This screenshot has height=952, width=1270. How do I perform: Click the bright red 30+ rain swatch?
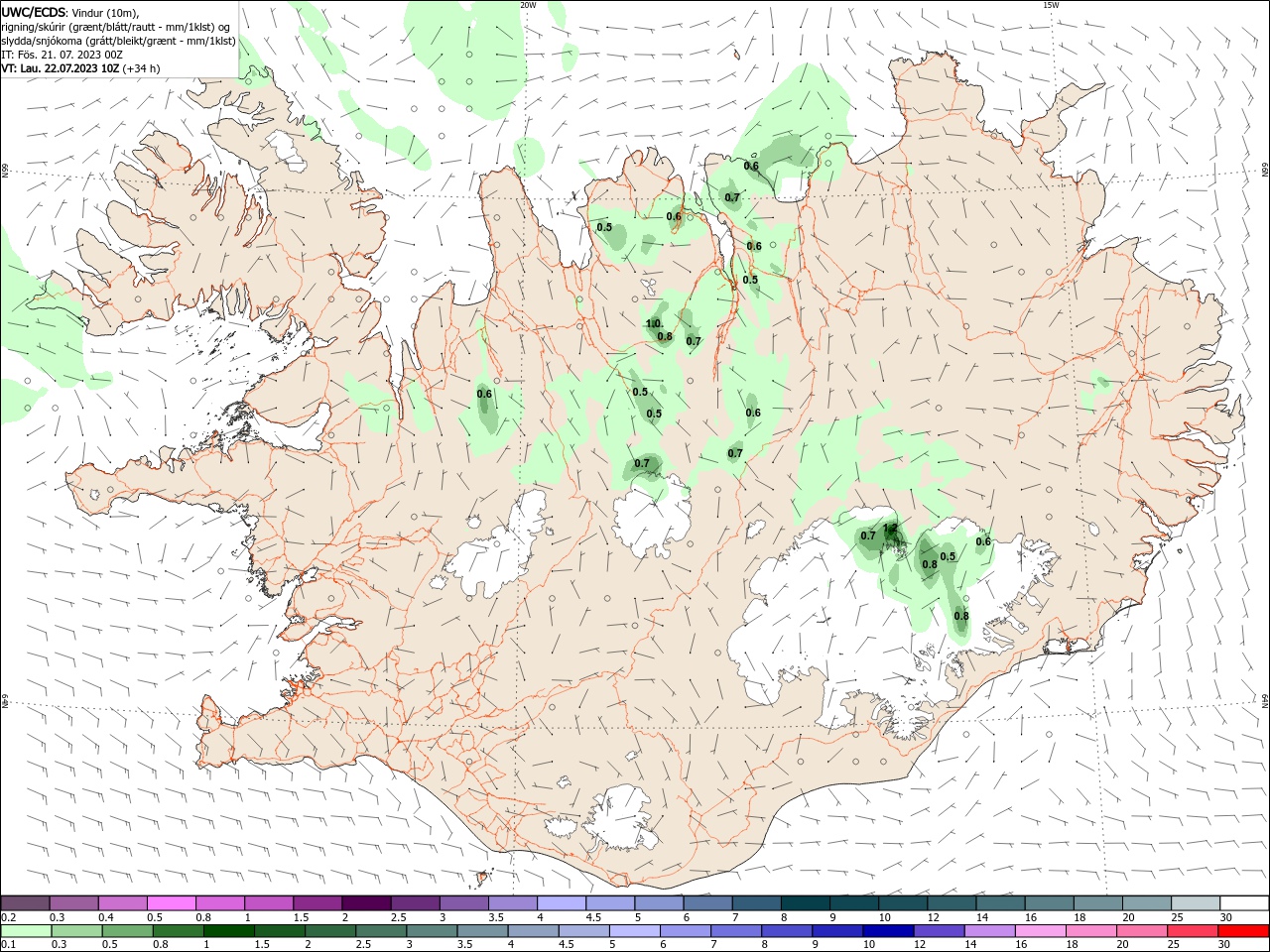[1243, 931]
